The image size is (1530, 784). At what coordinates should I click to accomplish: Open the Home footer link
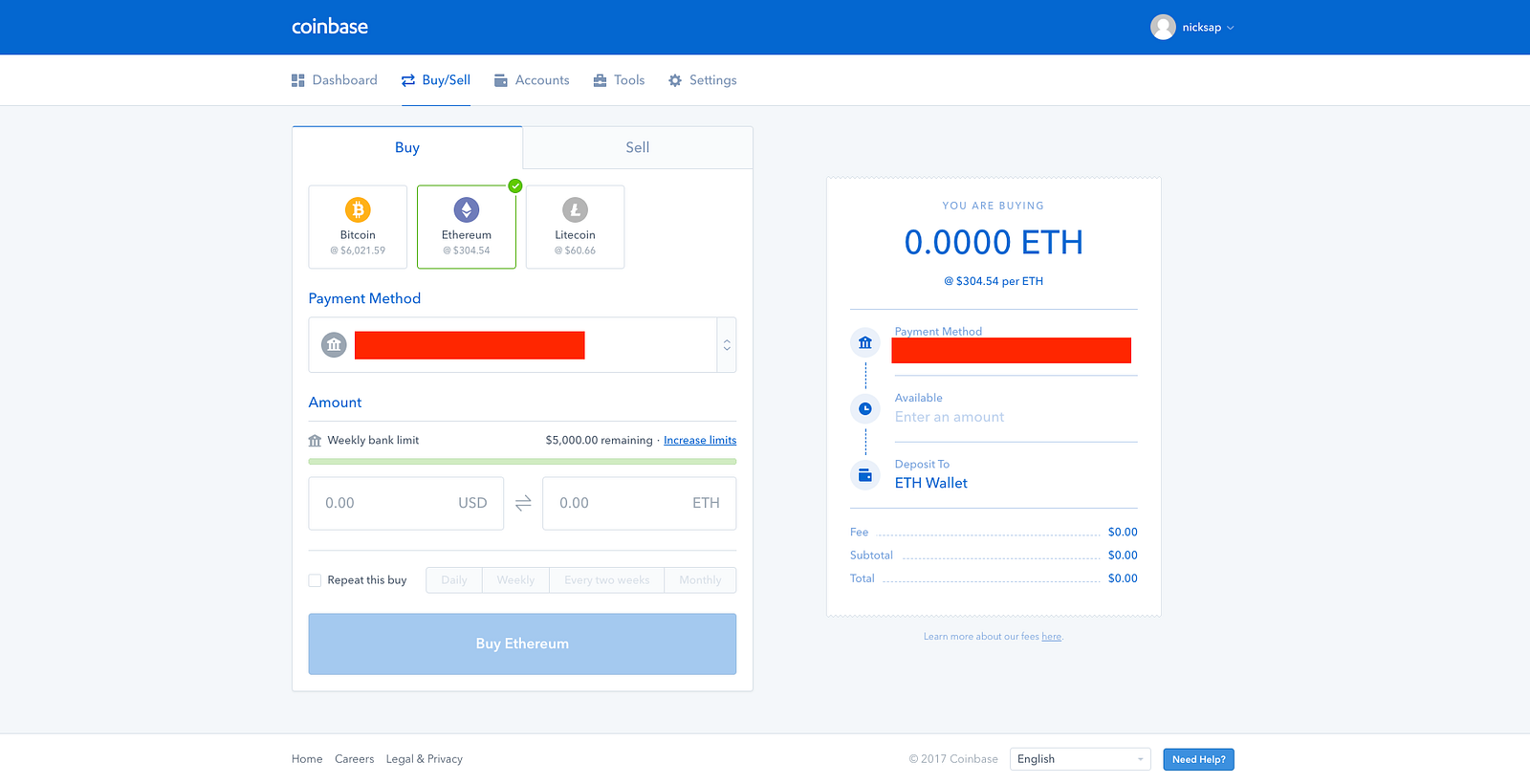(x=307, y=759)
